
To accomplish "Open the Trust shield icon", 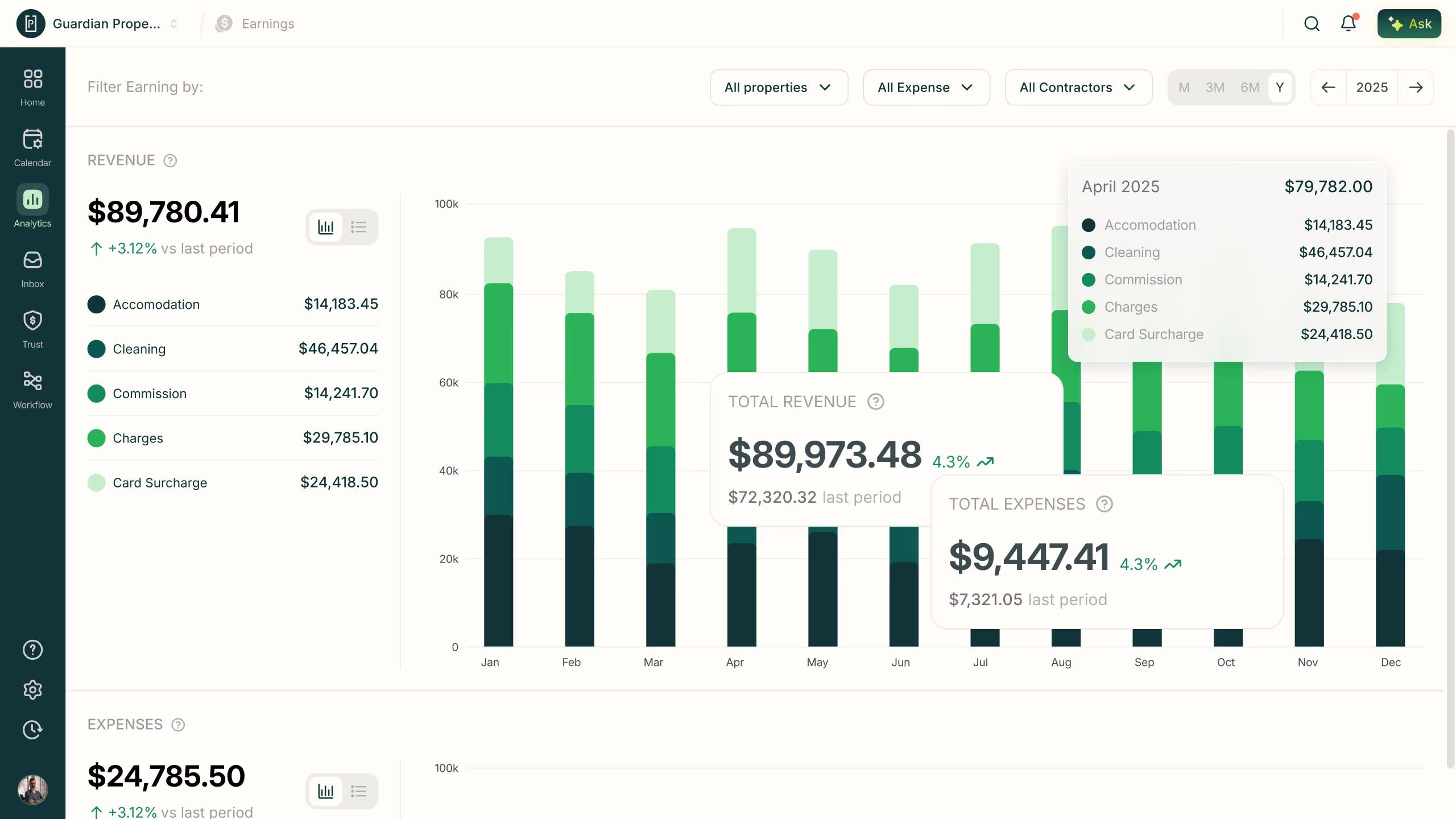I will (x=32, y=329).
